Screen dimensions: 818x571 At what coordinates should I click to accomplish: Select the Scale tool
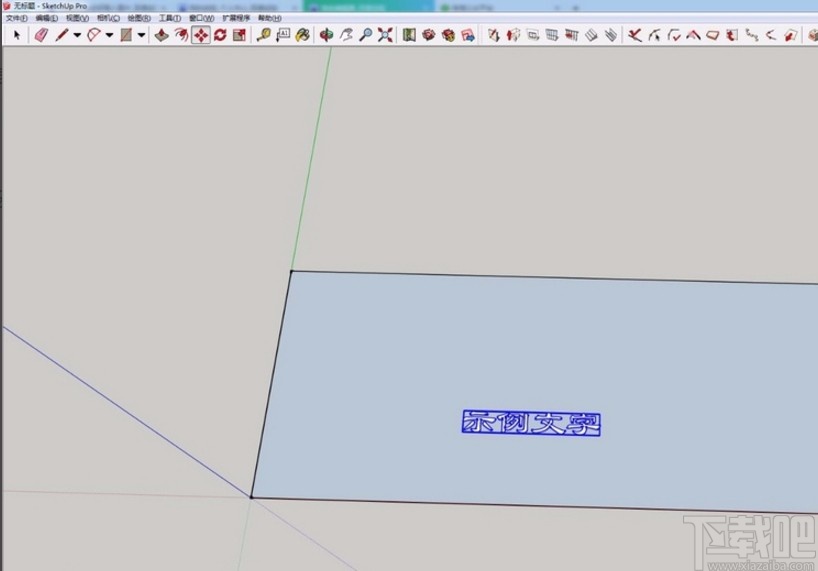point(239,35)
